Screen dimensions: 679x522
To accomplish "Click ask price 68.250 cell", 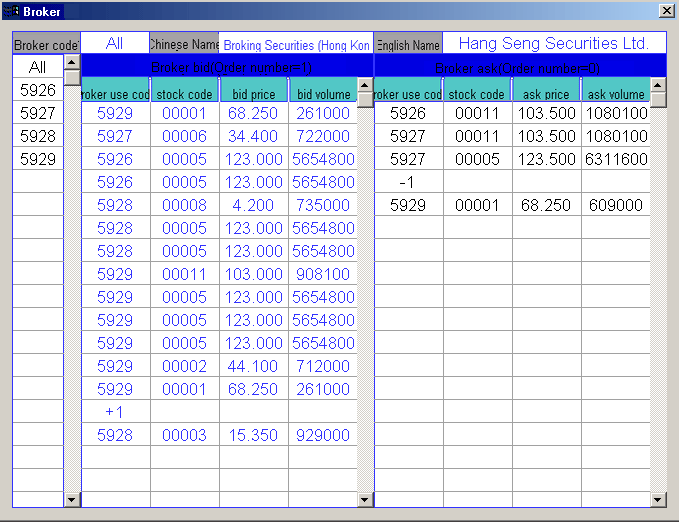I will tap(546, 205).
